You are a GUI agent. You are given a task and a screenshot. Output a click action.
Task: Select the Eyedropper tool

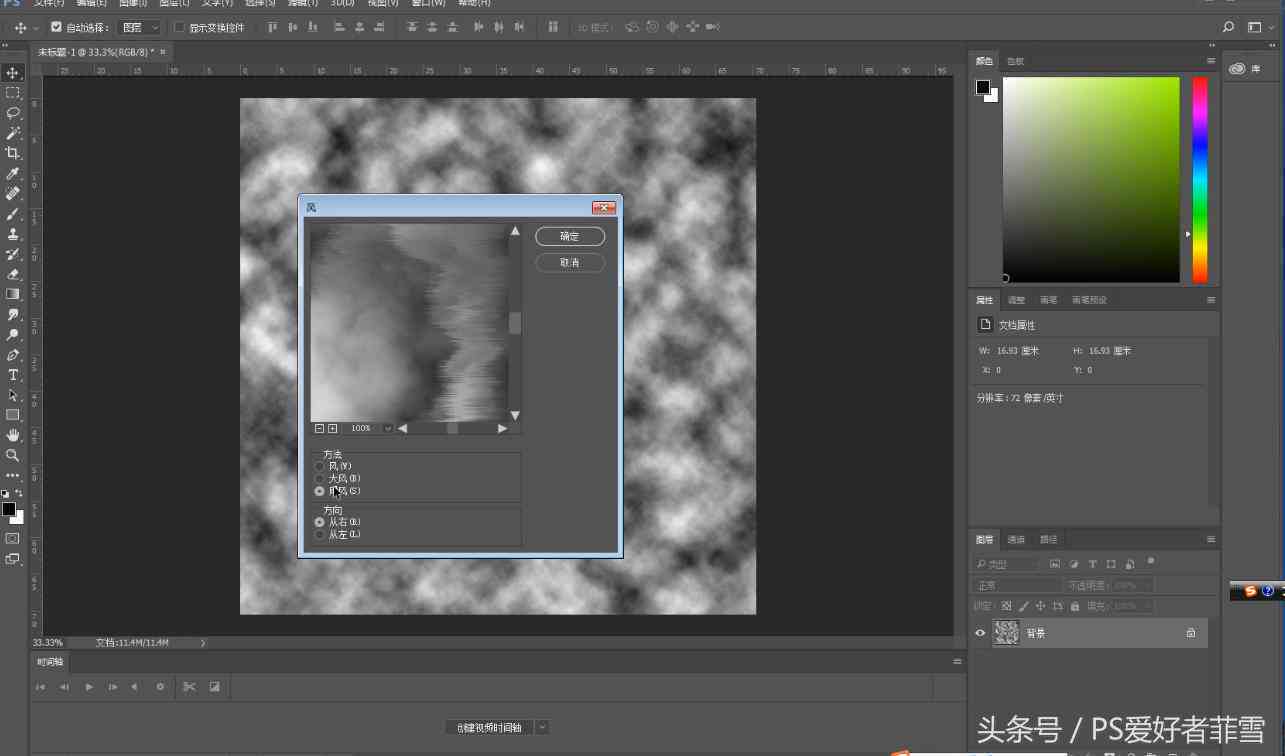click(x=13, y=174)
